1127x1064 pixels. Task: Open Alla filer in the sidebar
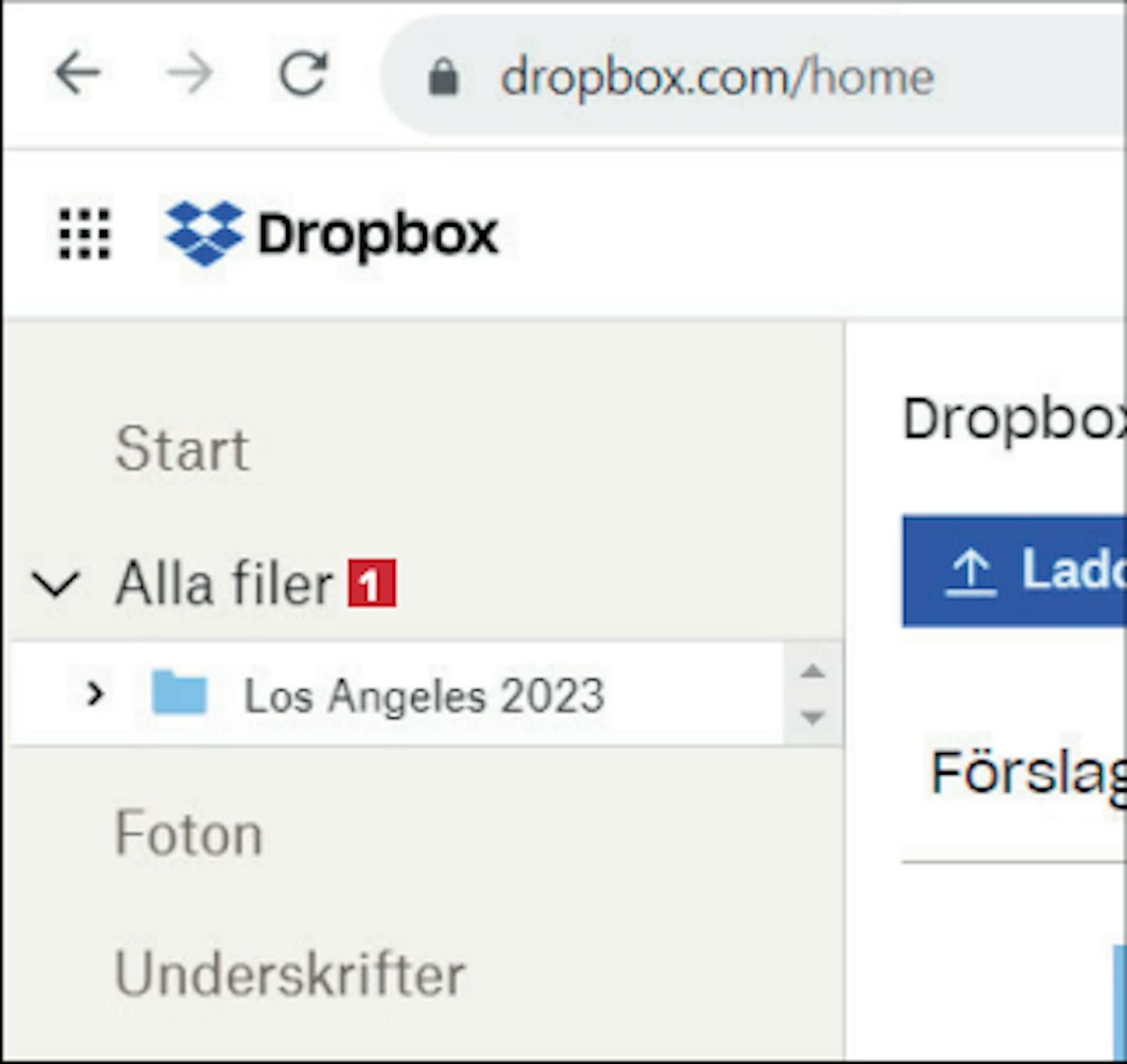224,583
